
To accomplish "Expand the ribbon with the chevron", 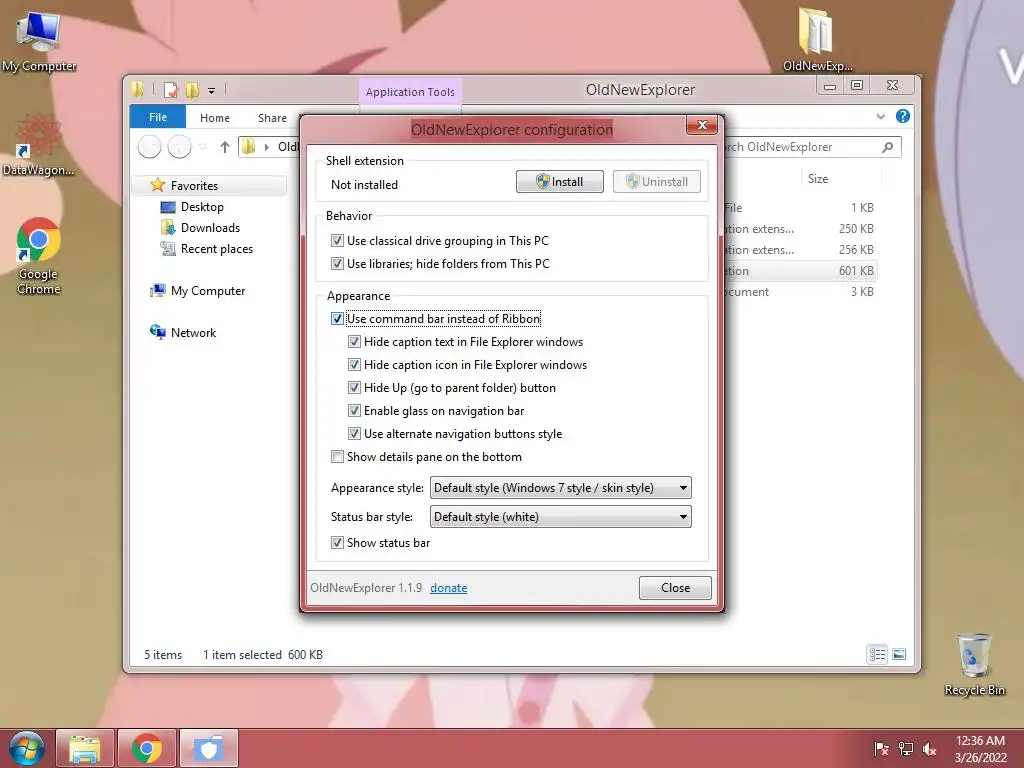I will (x=880, y=116).
